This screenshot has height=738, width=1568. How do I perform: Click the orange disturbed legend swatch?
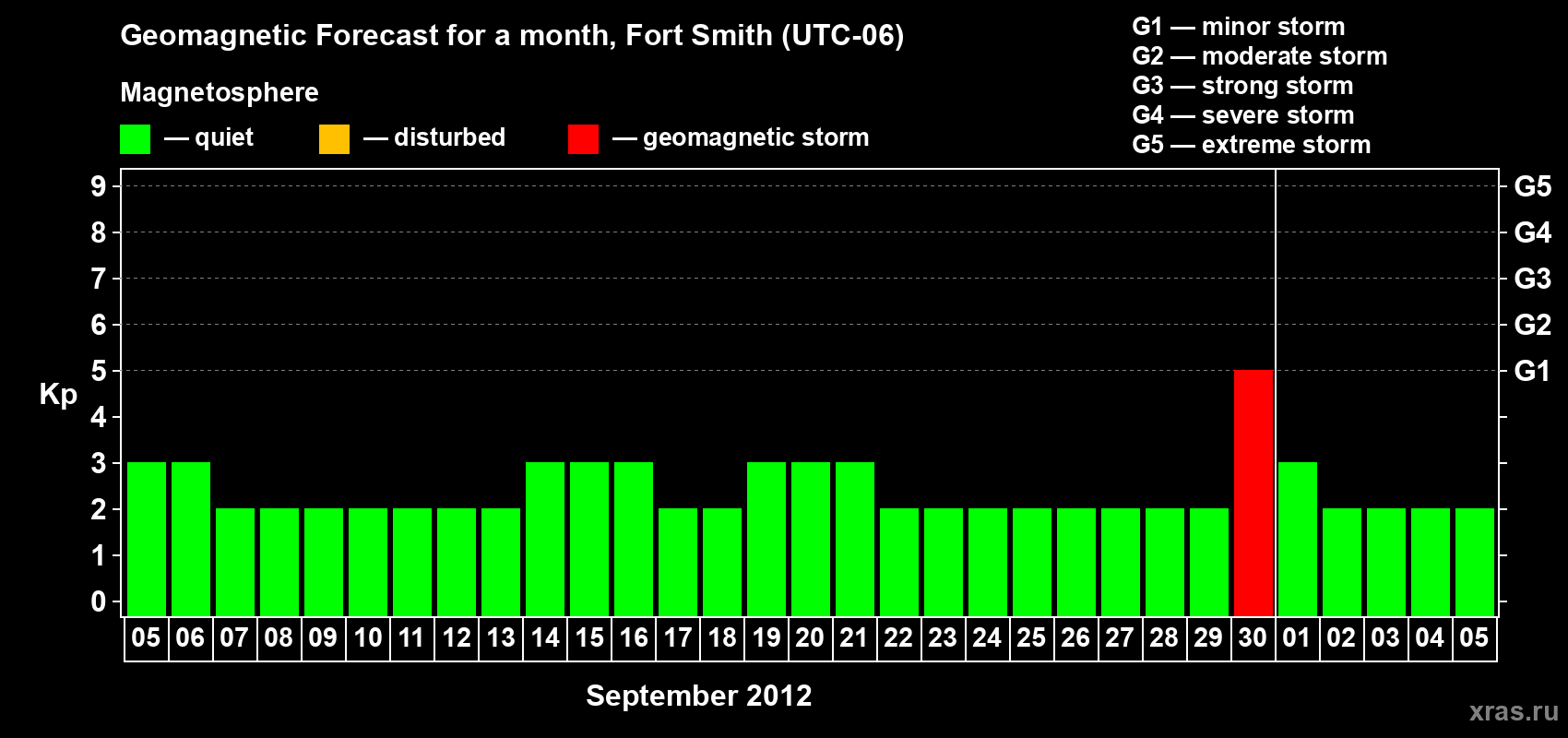[335, 139]
